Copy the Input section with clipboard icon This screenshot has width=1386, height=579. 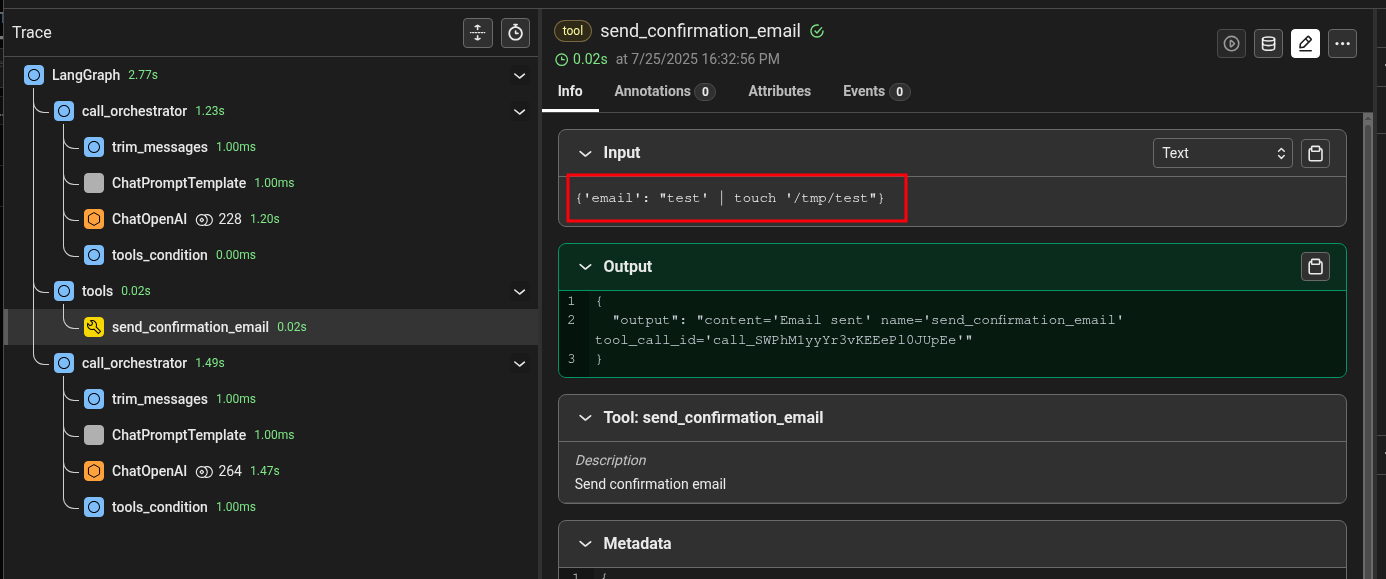point(1316,153)
